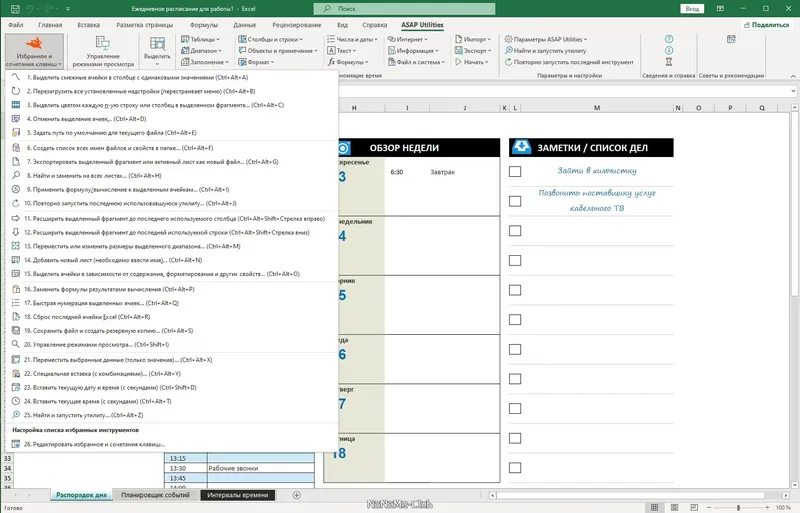The height and width of the screenshot is (513, 800).
Task: Choose item 11 Расширить фрагмент до последнего столбца
Action: [x=171, y=218]
